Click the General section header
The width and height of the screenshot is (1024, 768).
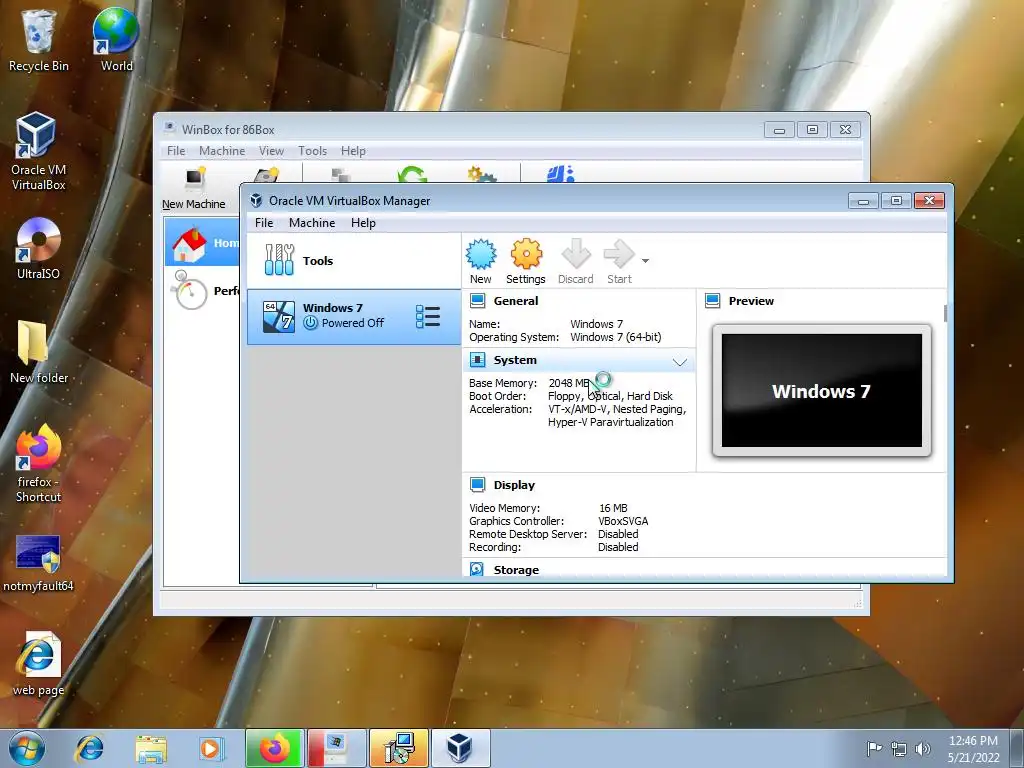516,301
